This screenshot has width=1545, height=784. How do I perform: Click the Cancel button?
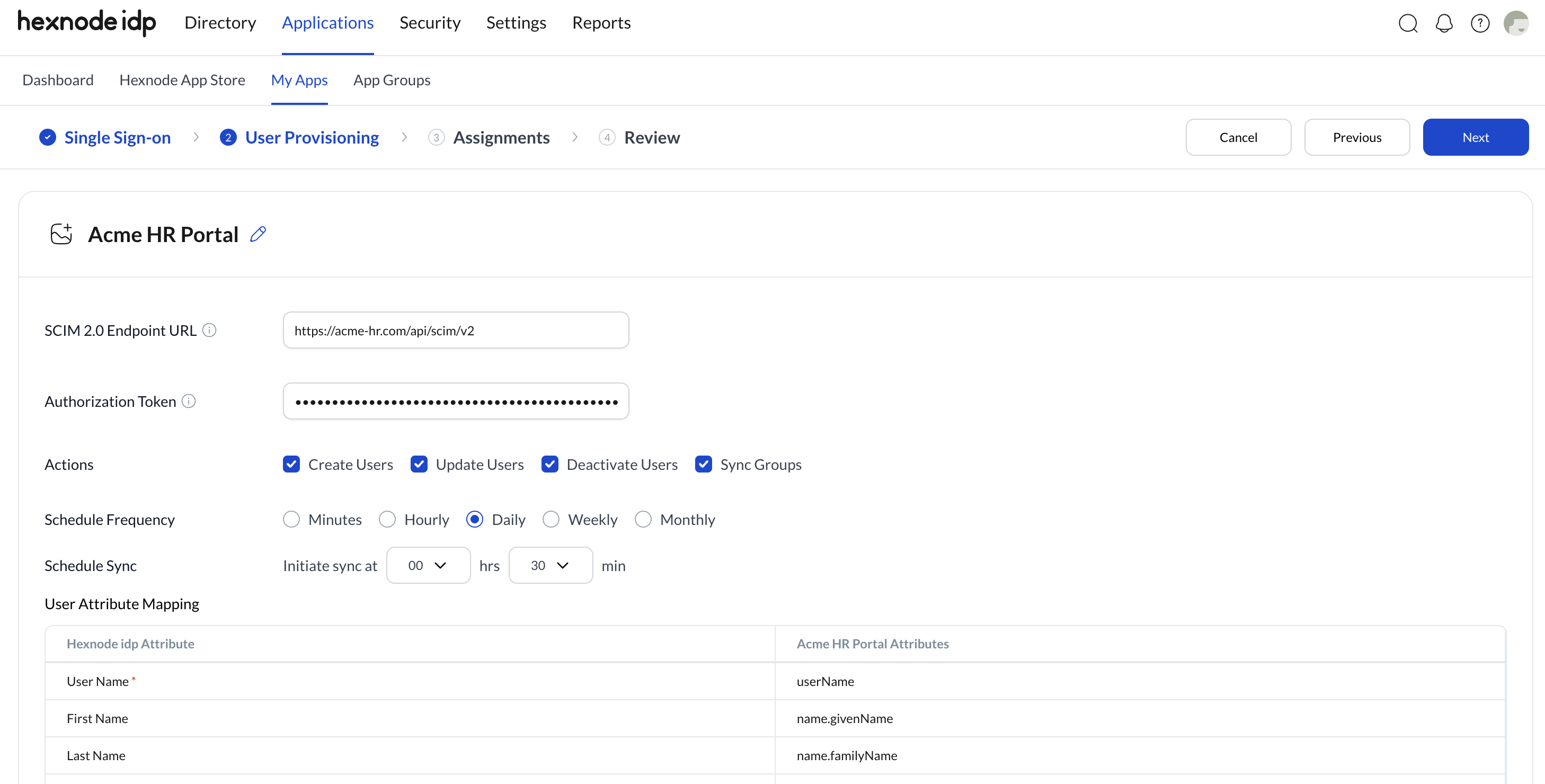point(1238,137)
